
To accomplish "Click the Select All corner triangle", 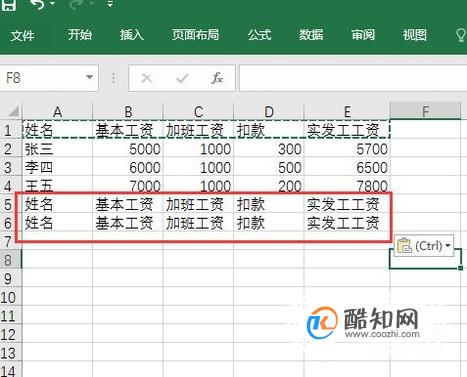I will tap(13, 111).
